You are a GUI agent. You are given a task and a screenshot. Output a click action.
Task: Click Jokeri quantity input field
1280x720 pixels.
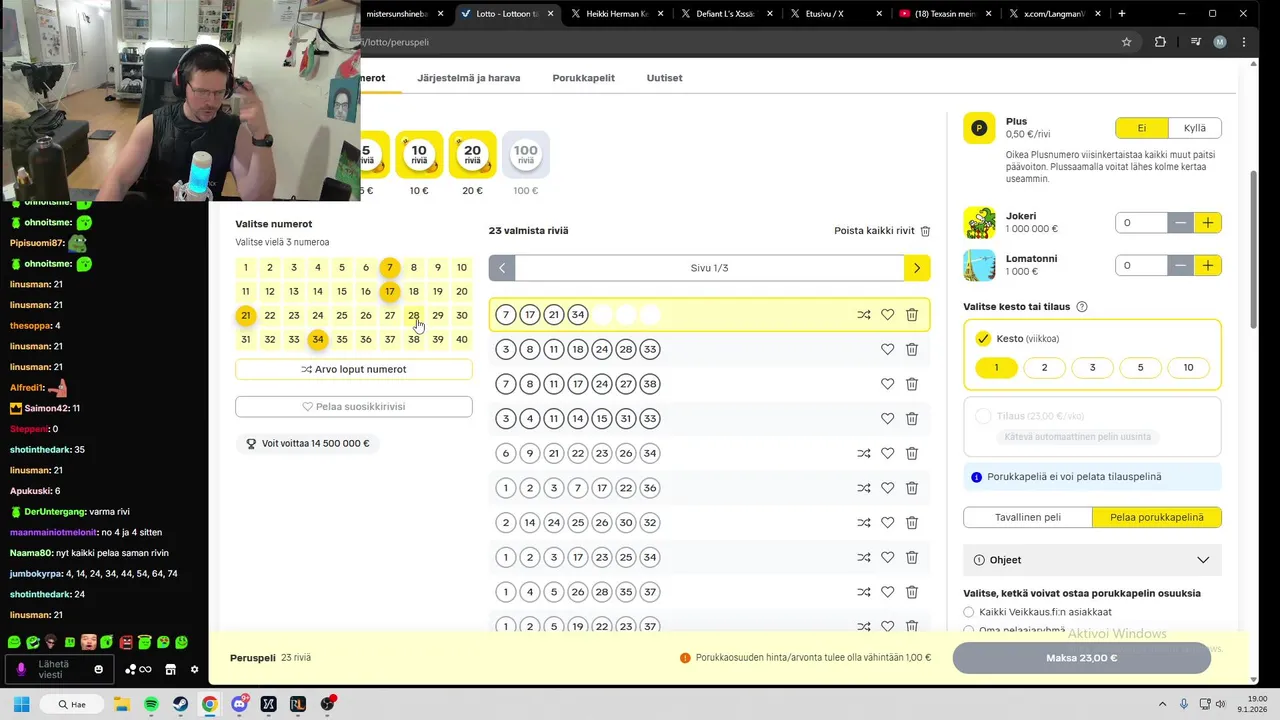1141,223
